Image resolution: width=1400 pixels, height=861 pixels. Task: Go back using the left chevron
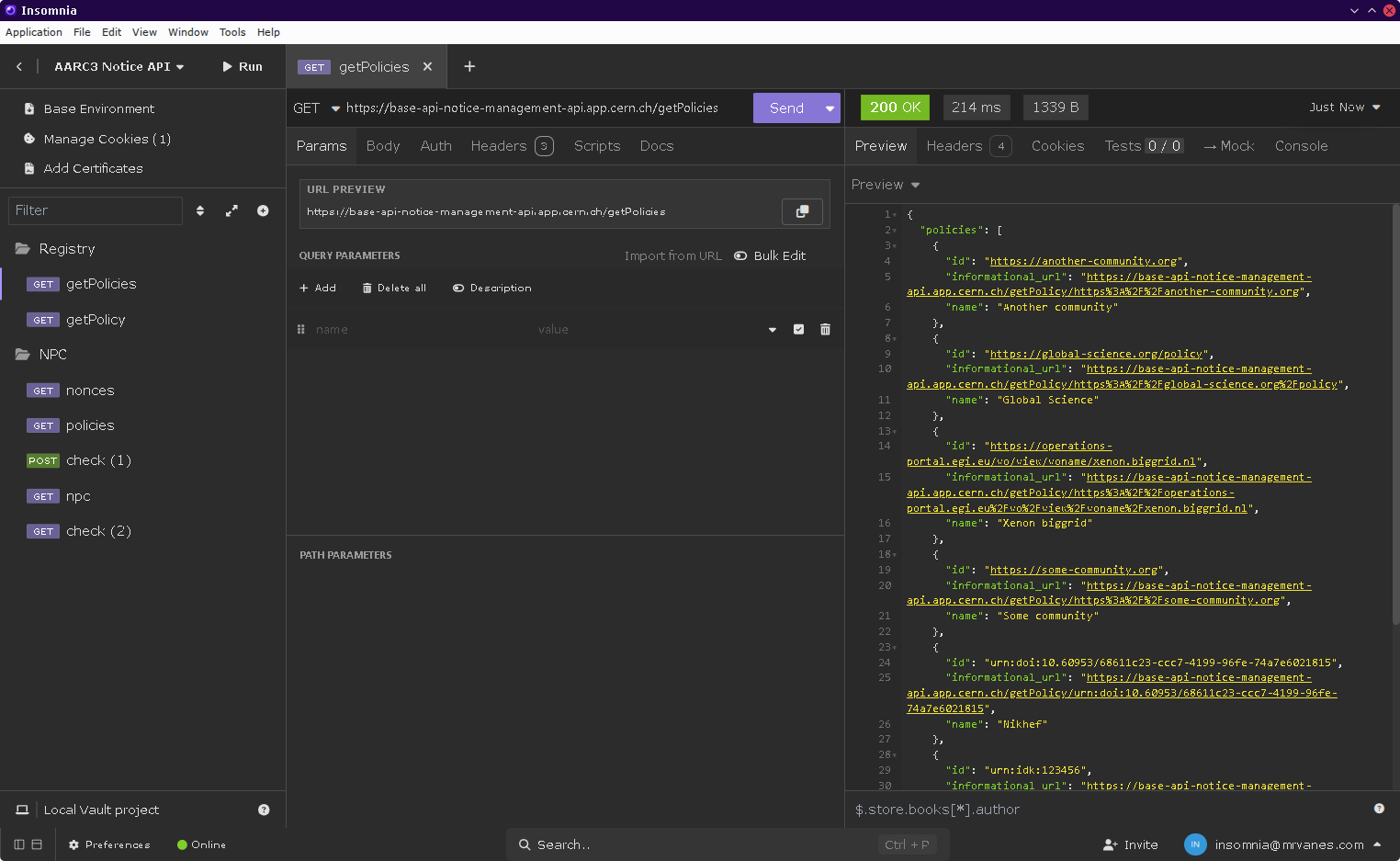click(19, 67)
